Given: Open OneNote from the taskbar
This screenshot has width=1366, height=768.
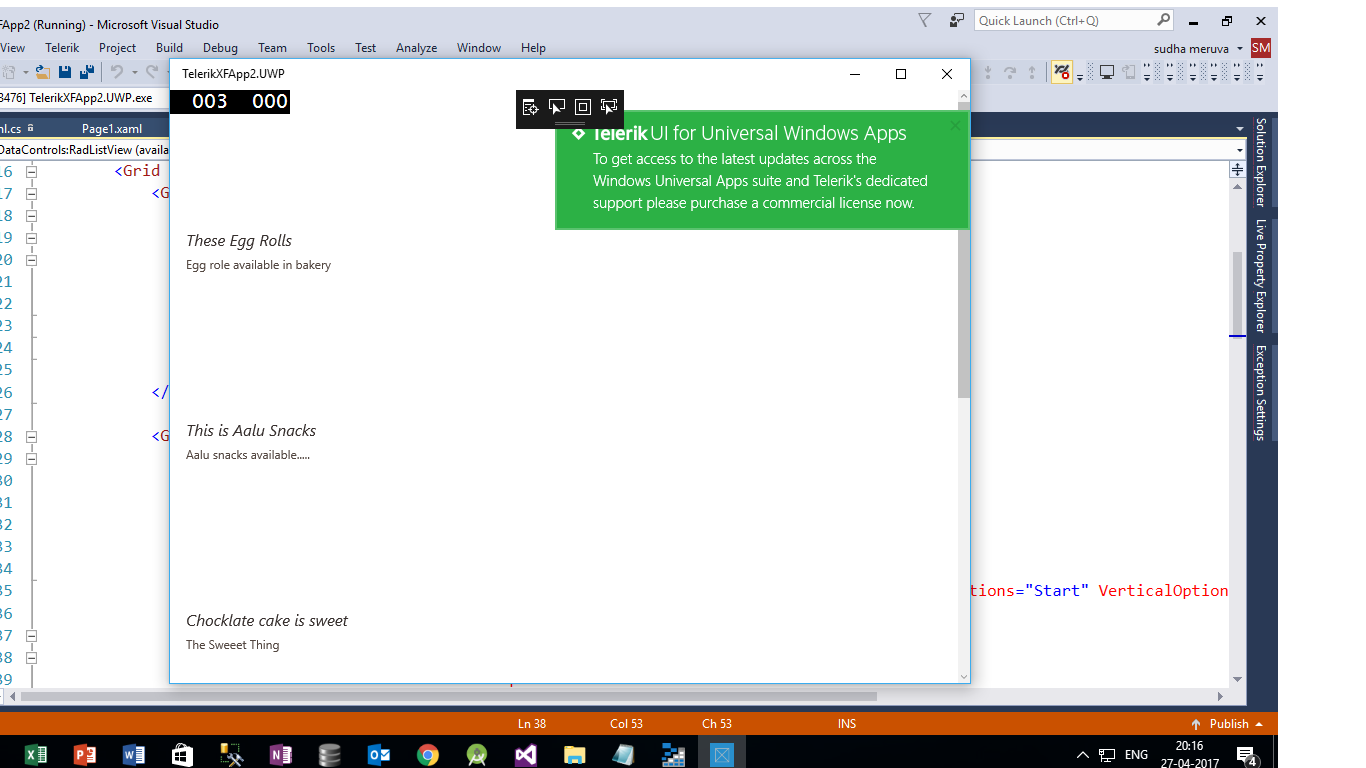Looking at the screenshot, I should [281, 754].
